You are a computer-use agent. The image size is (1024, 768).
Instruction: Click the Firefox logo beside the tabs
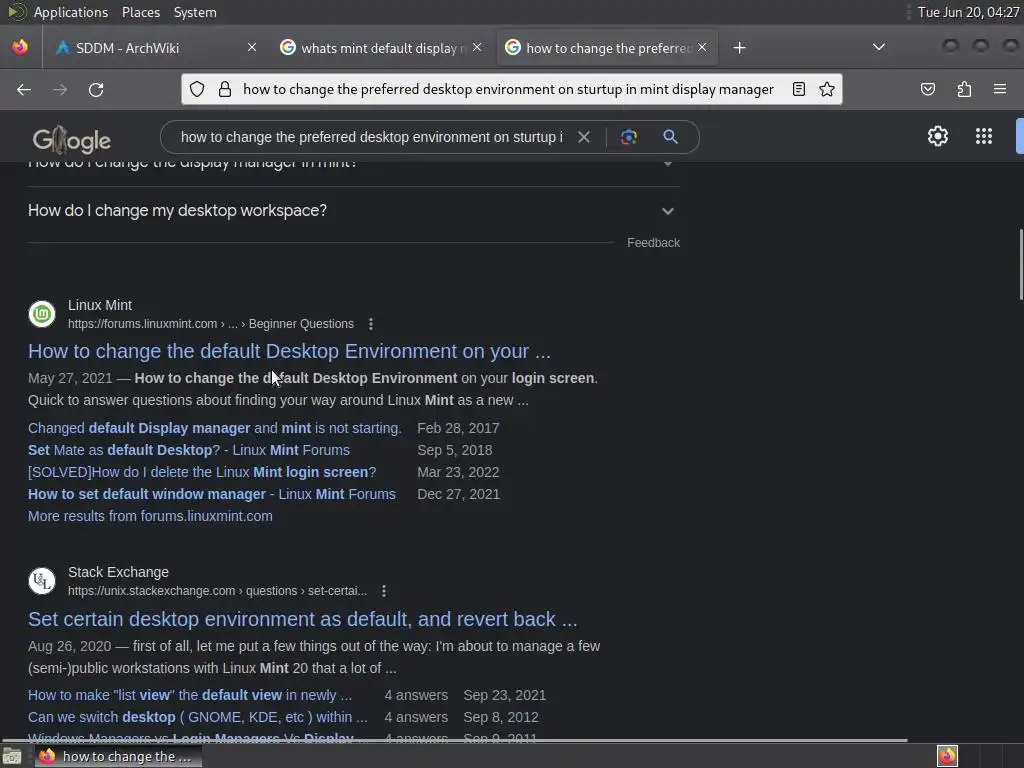click(x=20, y=47)
